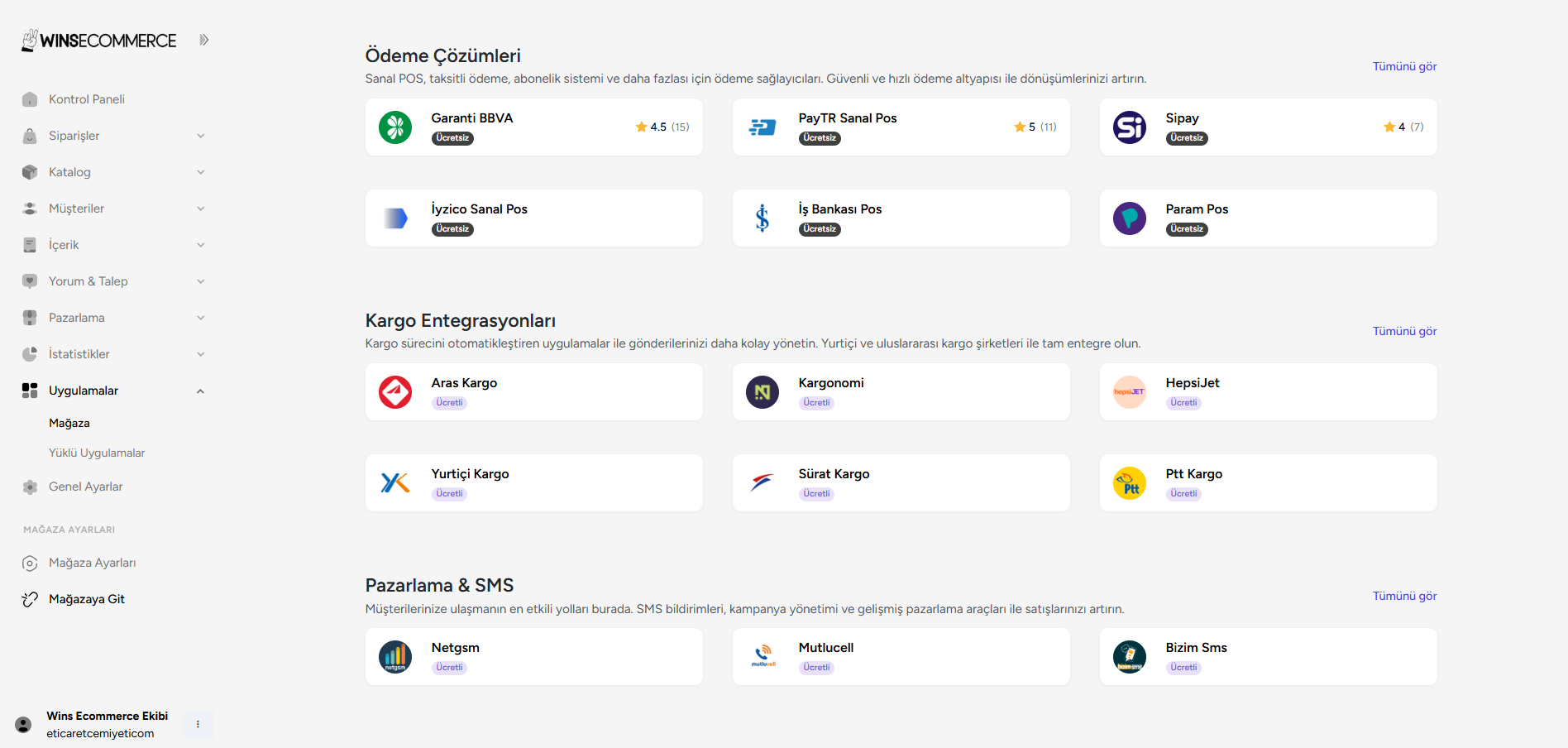Click the Sürat Kargo logo
Screen dimensions: 1568x748
762,483
